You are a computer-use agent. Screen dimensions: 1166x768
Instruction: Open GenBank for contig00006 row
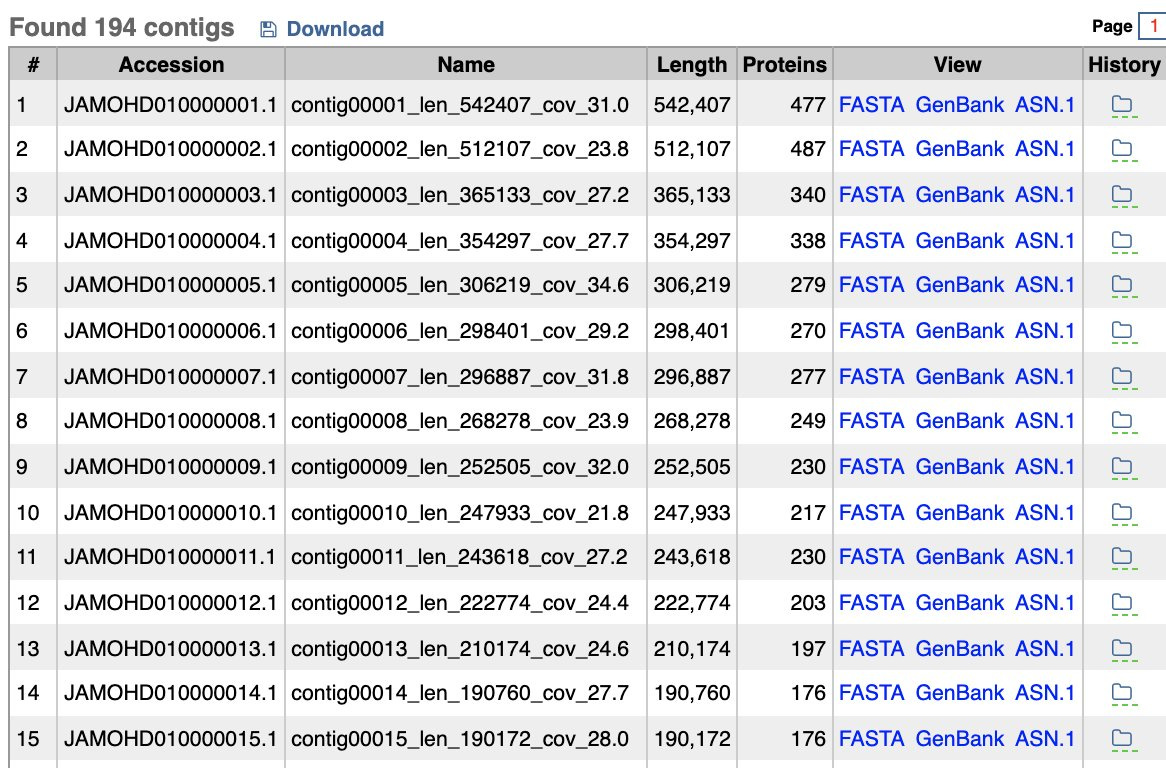pos(959,331)
